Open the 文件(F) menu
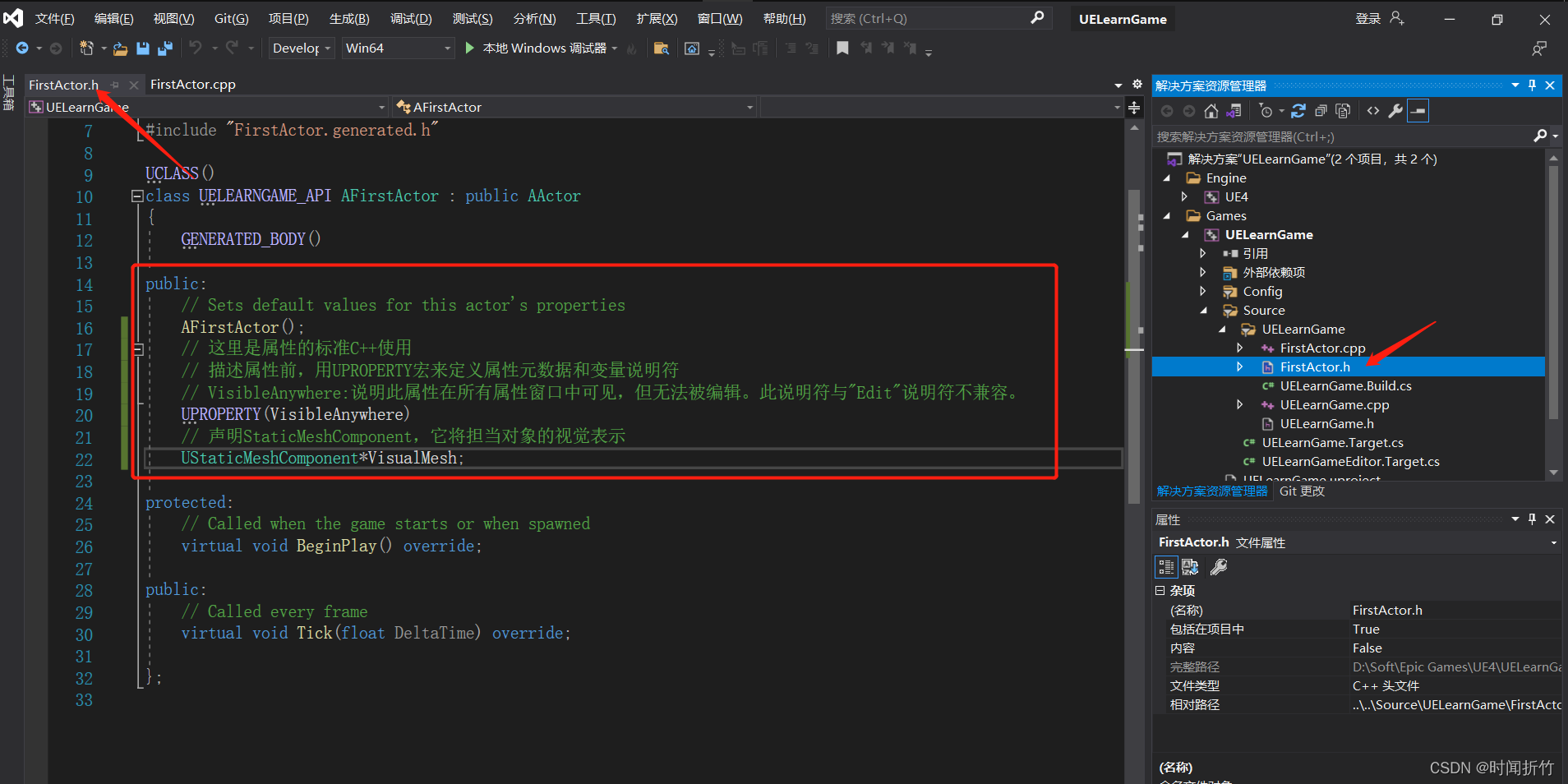1568x784 pixels. click(x=55, y=19)
